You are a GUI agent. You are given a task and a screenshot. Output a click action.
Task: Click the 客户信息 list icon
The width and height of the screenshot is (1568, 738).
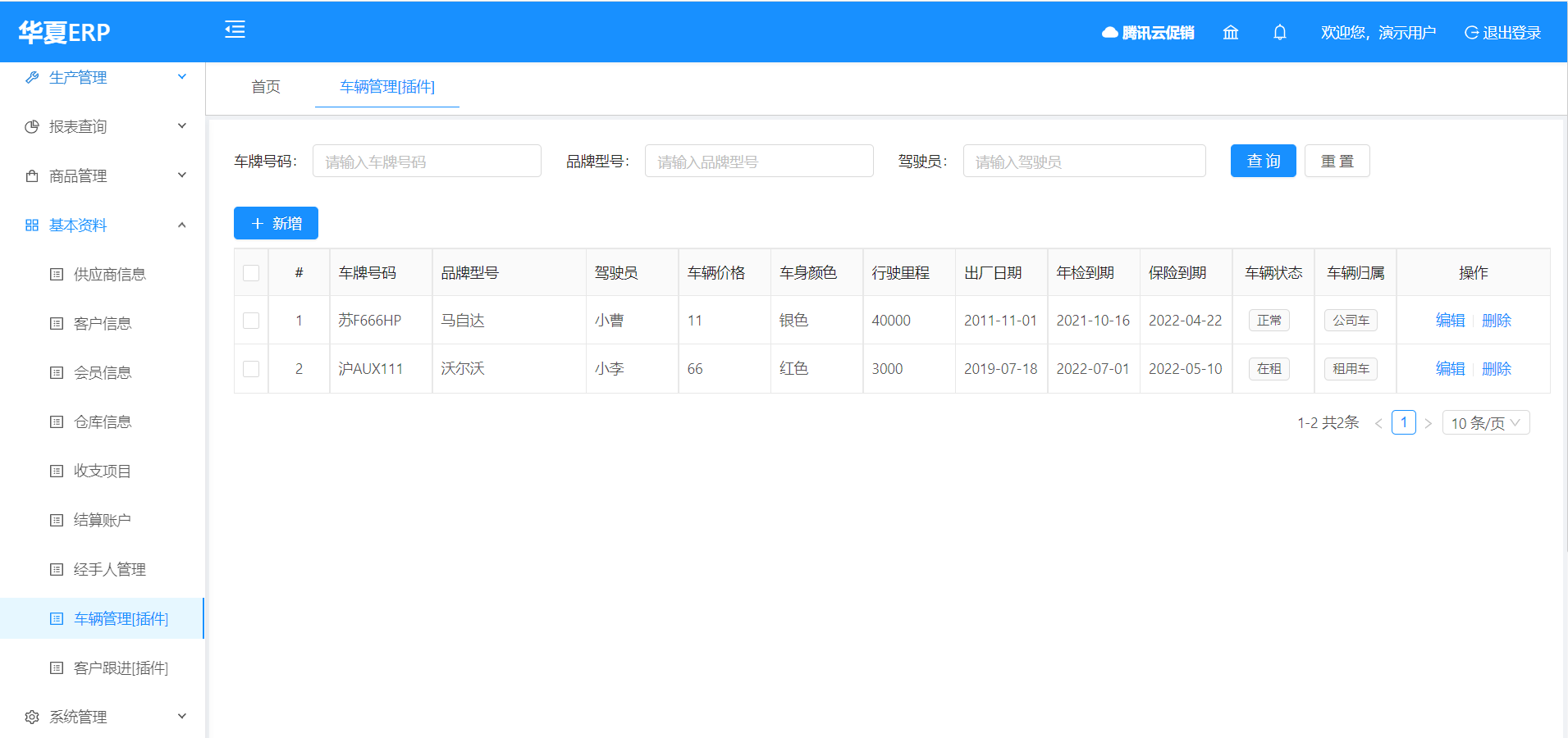57,323
